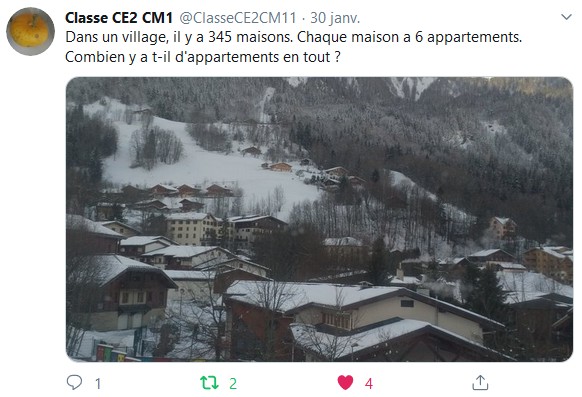Click the word 'appartements' in first sentence
The image size is (582, 397).
[474, 38]
